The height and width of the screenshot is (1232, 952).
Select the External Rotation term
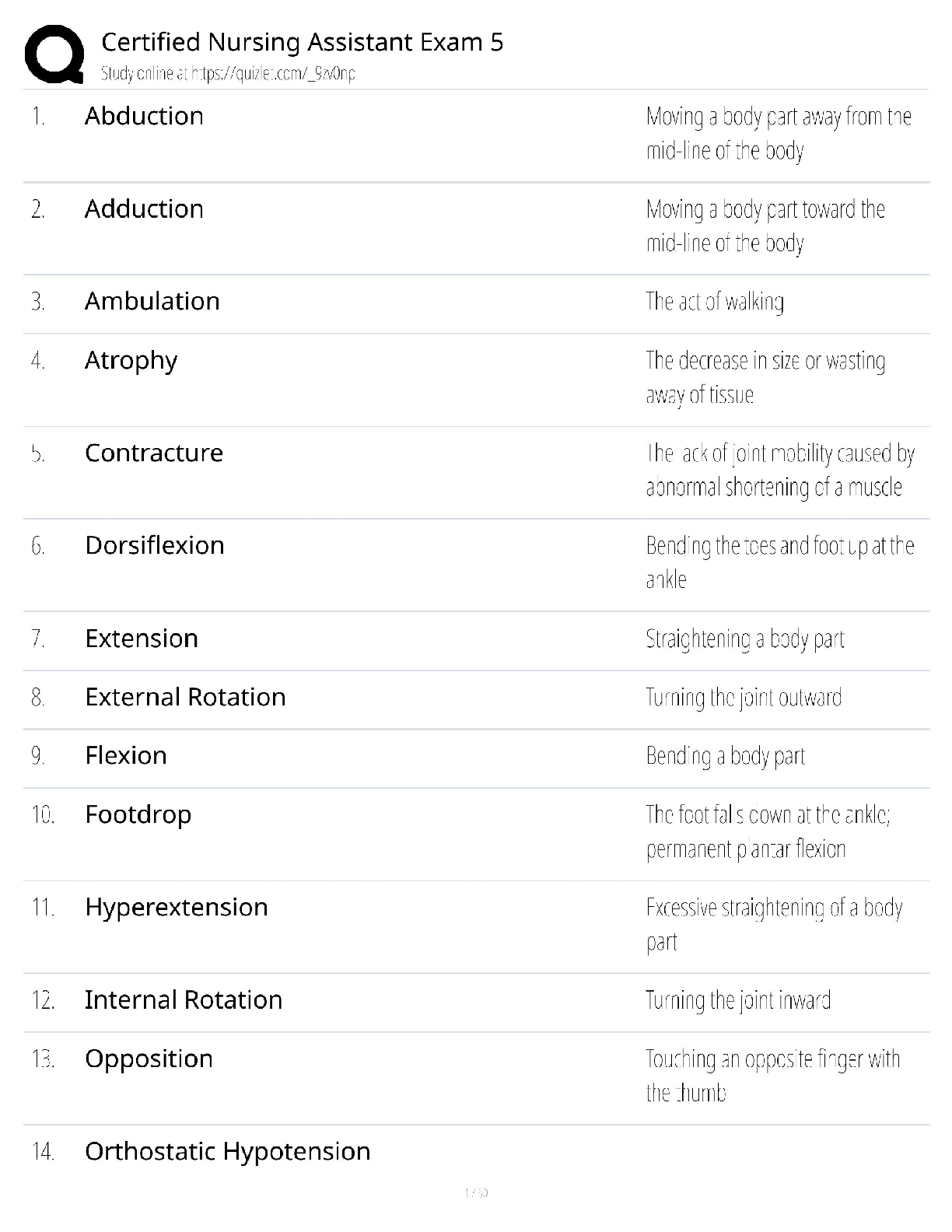pyautogui.click(x=185, y=697)
